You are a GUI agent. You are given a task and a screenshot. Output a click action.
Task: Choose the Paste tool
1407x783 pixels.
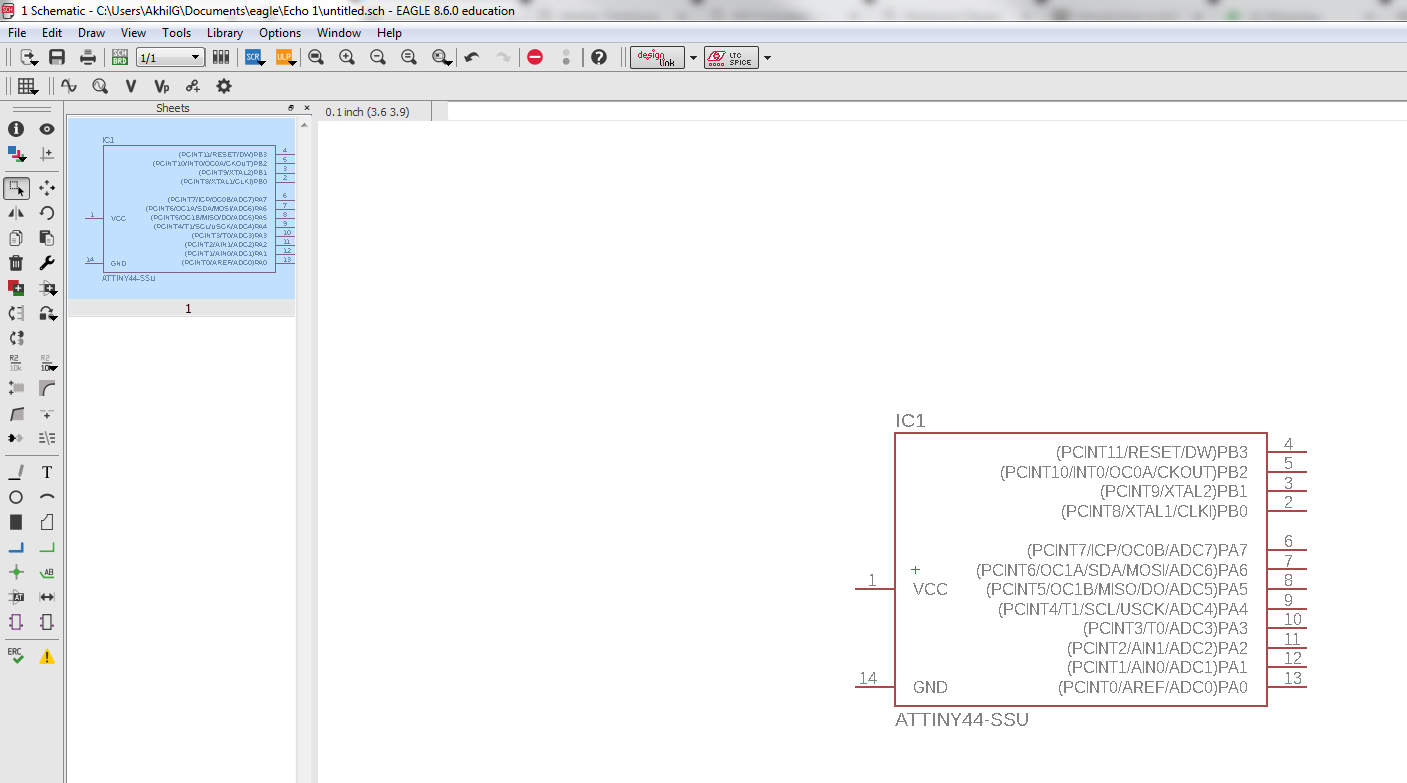[x=46, y=237]
